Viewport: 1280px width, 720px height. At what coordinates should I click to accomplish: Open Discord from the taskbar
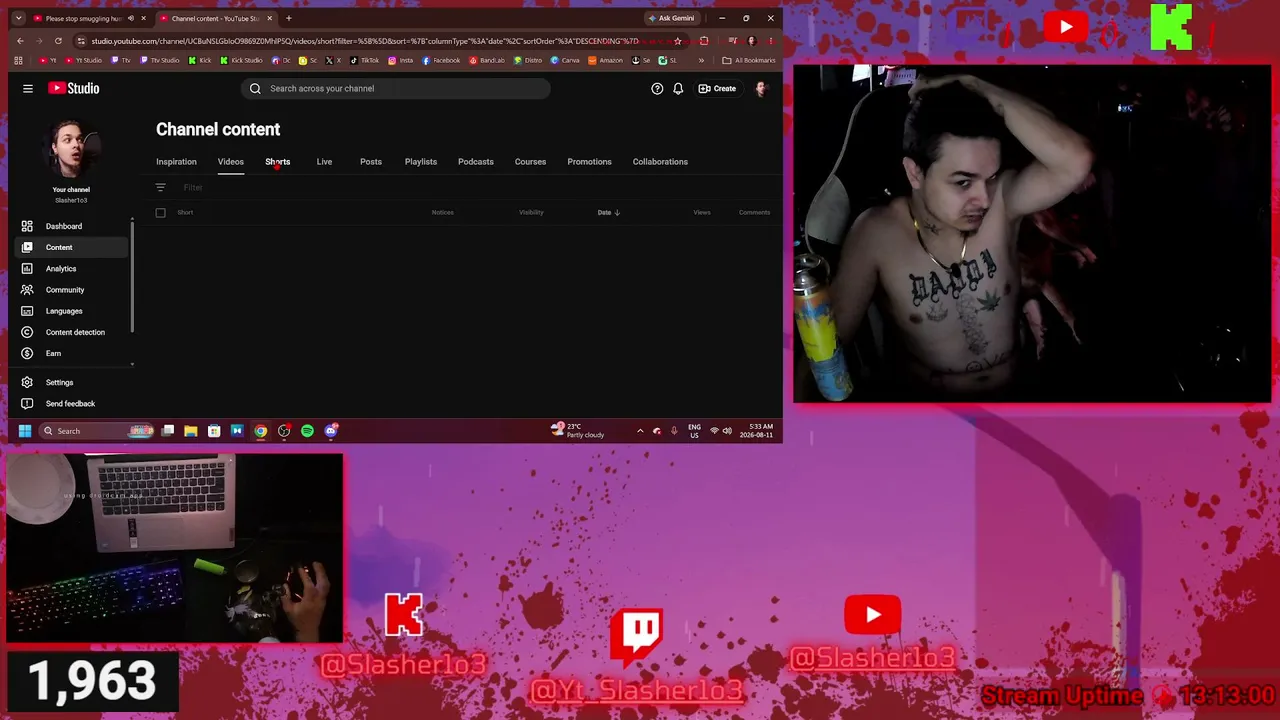331,431
